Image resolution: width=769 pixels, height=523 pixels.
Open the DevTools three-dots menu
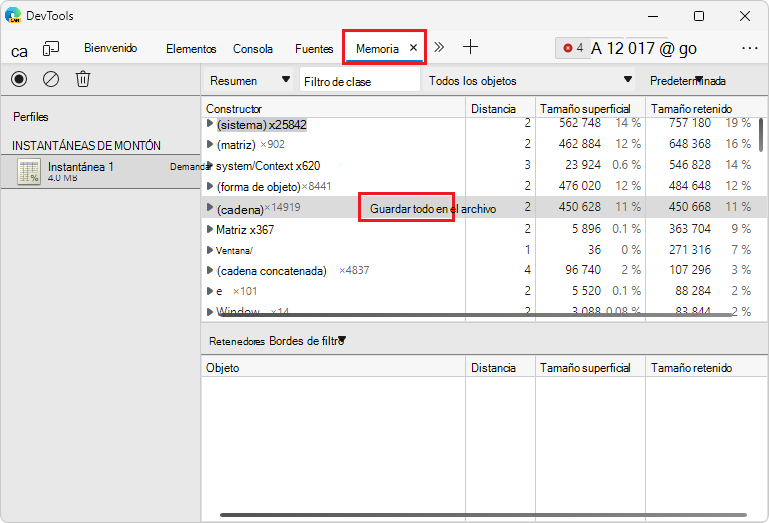(749, 48)
